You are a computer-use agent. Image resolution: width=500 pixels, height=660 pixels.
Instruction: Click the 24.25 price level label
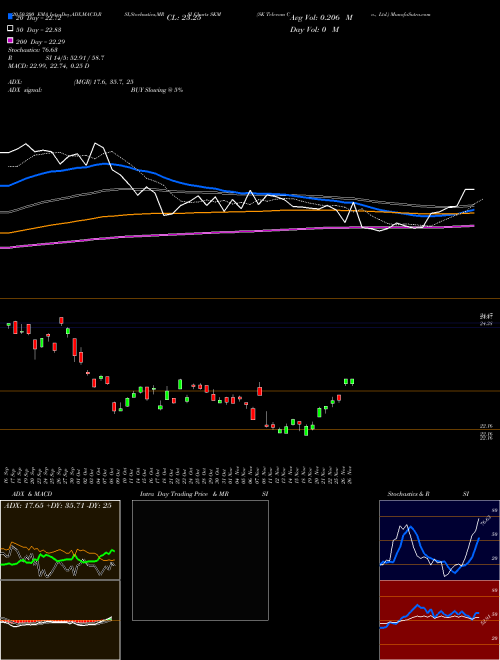click(487, 323)
